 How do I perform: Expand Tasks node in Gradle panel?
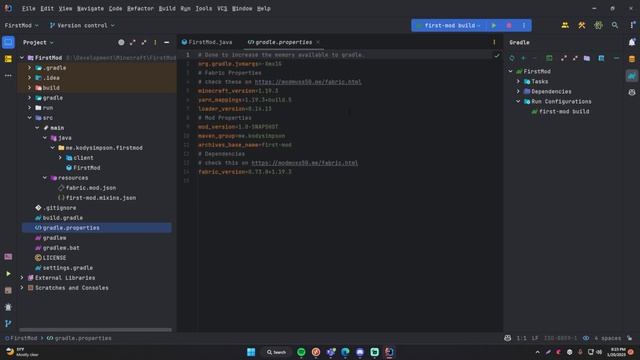pyautogui.click(x=518, y=81)
